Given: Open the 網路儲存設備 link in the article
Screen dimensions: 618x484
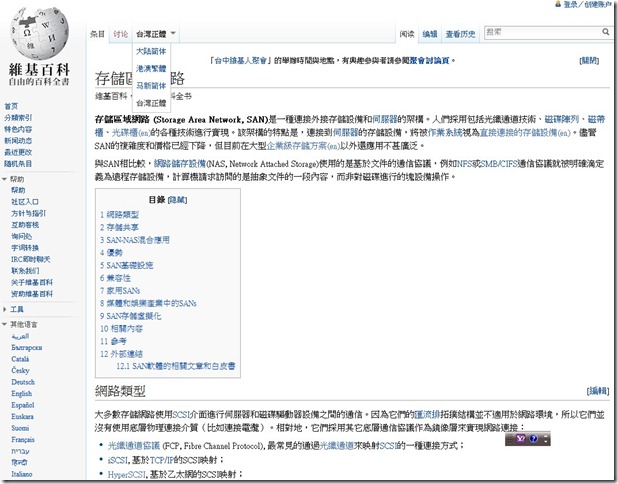Looking at the screenshot, I should [x=180, y=164].
